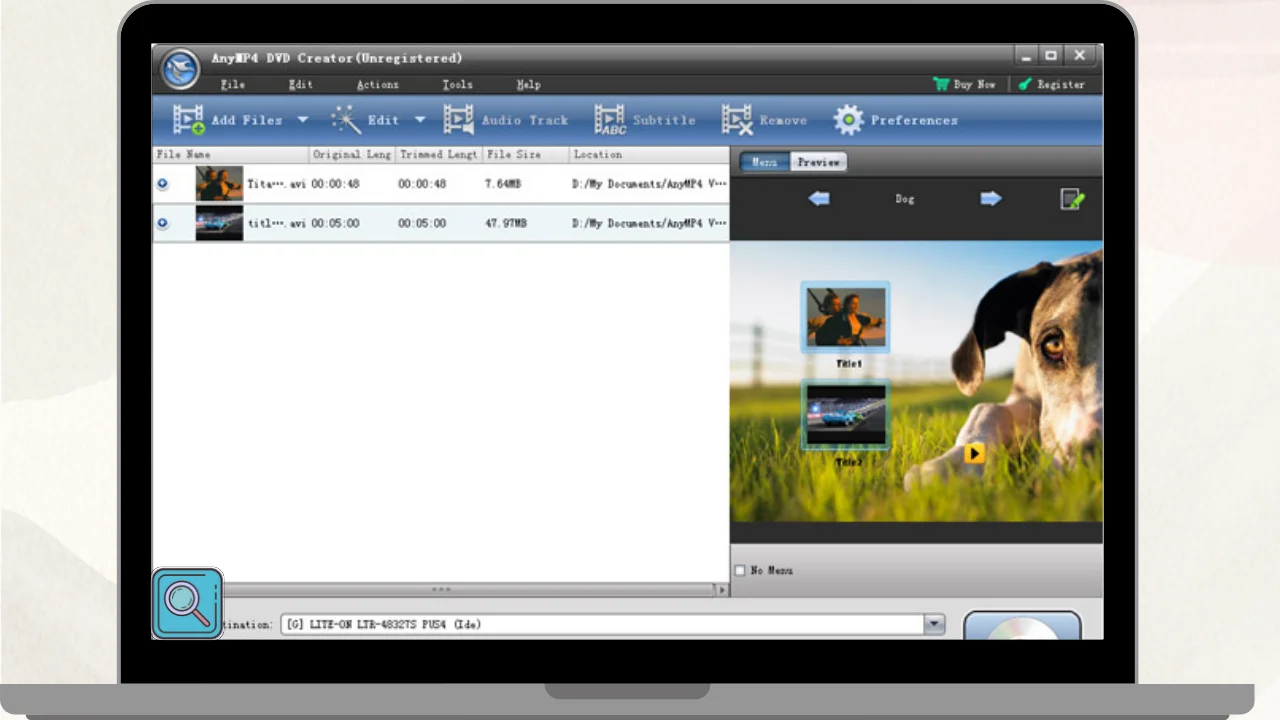This screenshot has height=720, width=1280.
Task: Open the Audio Track tool
Action: (459, 120)
